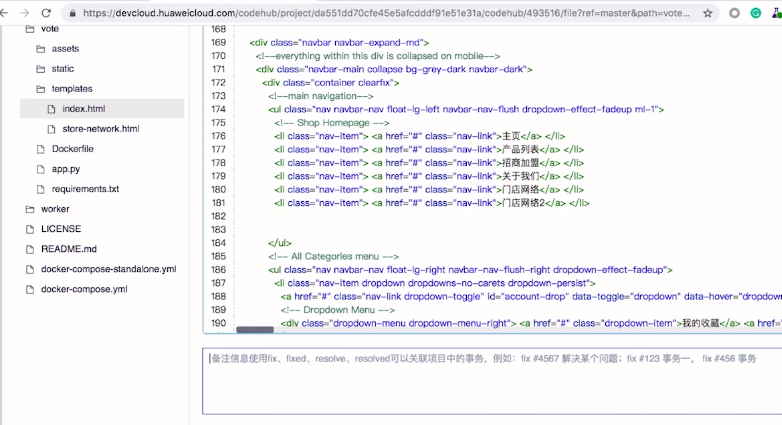Image resolution: width=782 pixels, height=425 pixels.
Task: Reload the page with refresh icon
Action: click(x=46, y=13)
